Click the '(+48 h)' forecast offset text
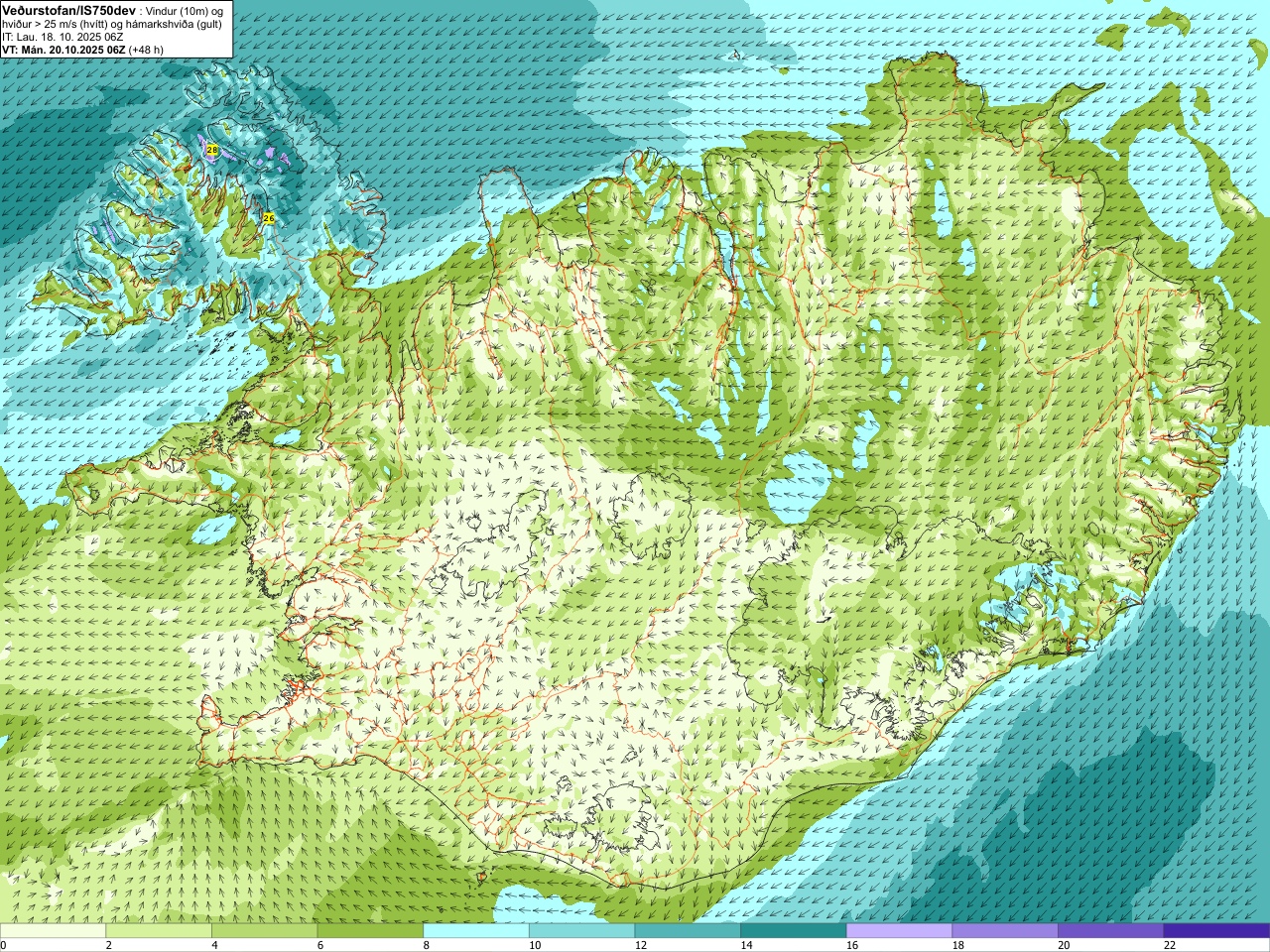The image size is (1270, 952). click(146, 50)
